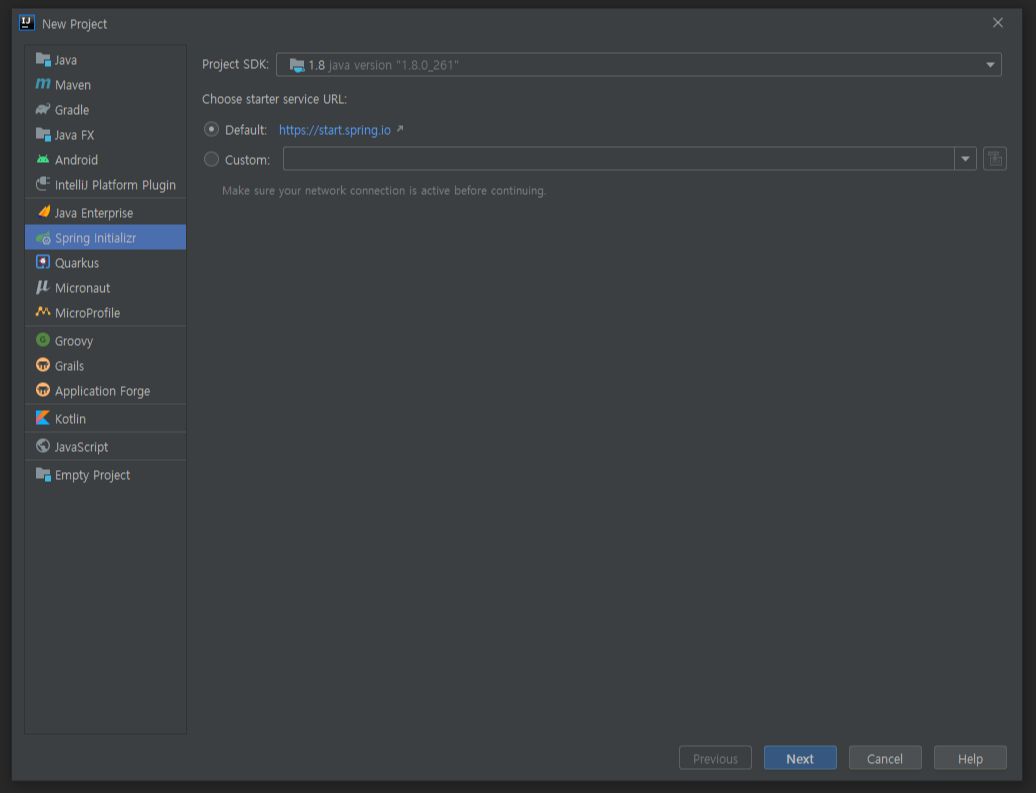Open the Project SDK dropdown arrow

pyautogui.click(x=990, y=65)
